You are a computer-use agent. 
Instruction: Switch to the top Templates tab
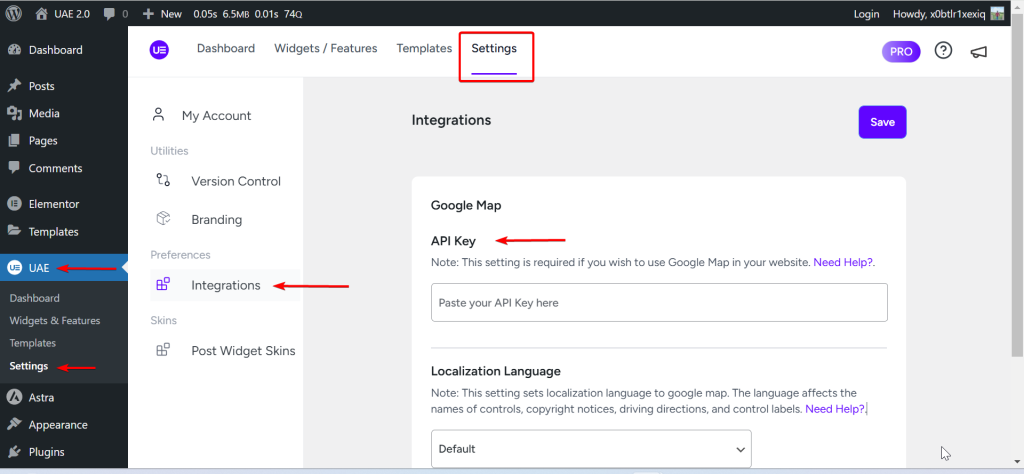point(424,48)
